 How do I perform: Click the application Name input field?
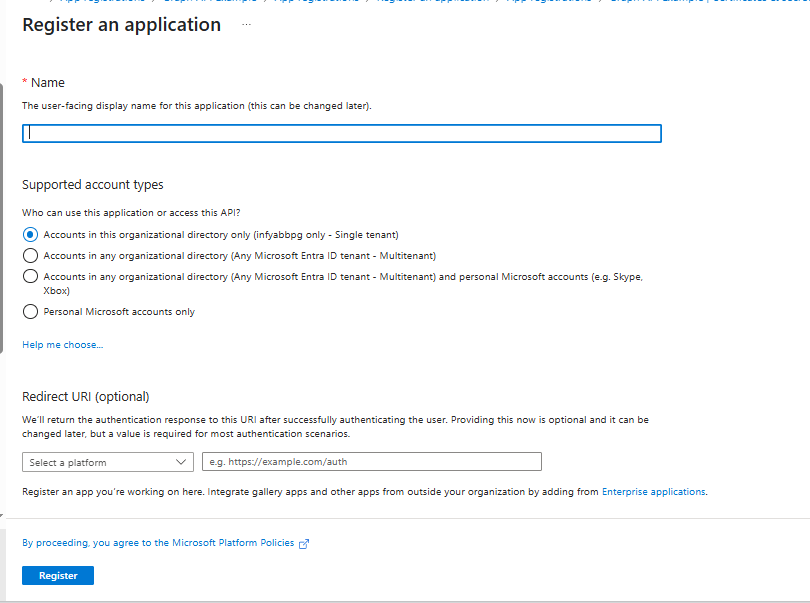coord(341,133)
